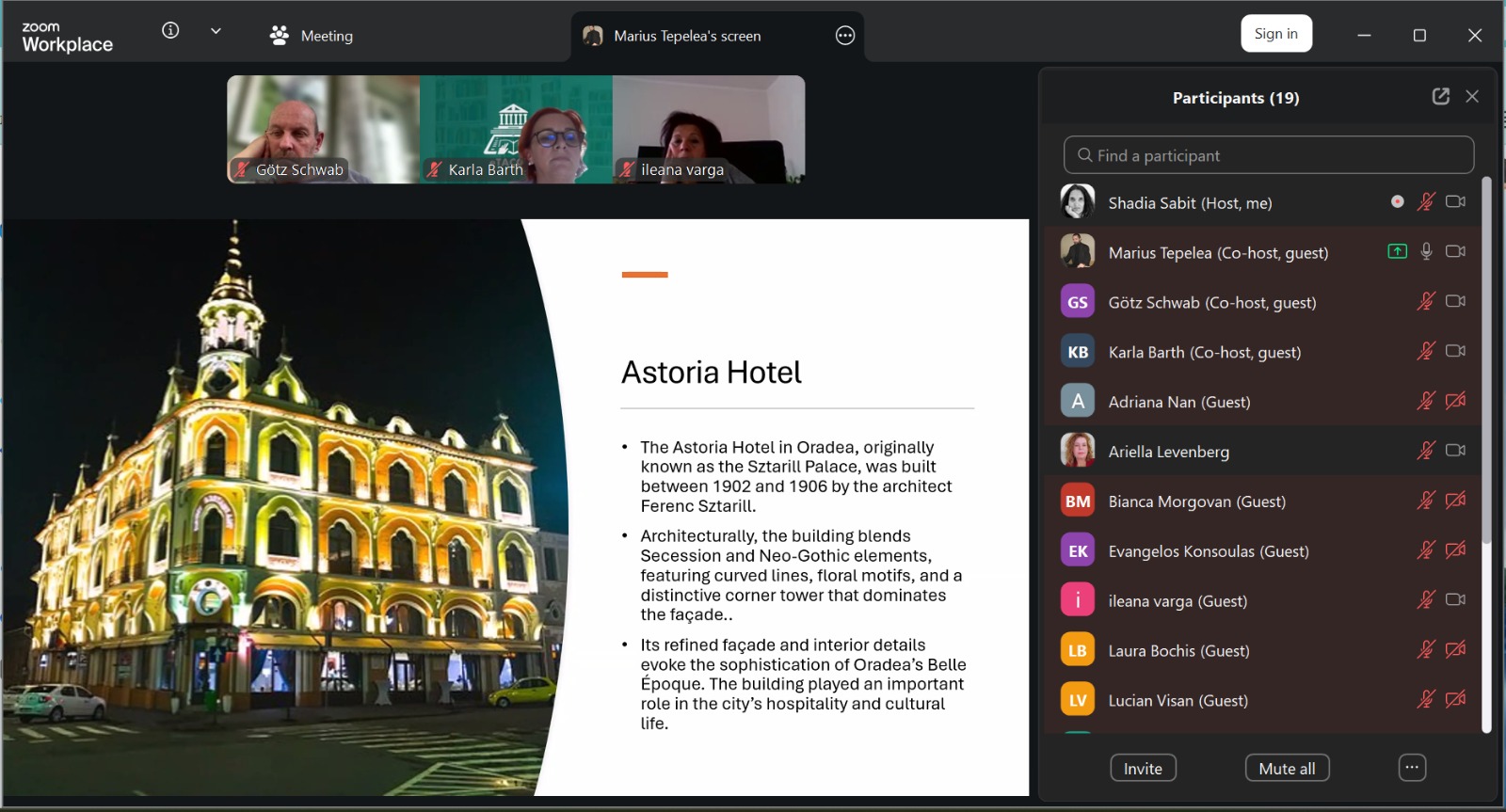The height and width of the screenshot is (812, 1506).
Task: Open more participant options ellipsis button
Action: (x=1411, y=768)
